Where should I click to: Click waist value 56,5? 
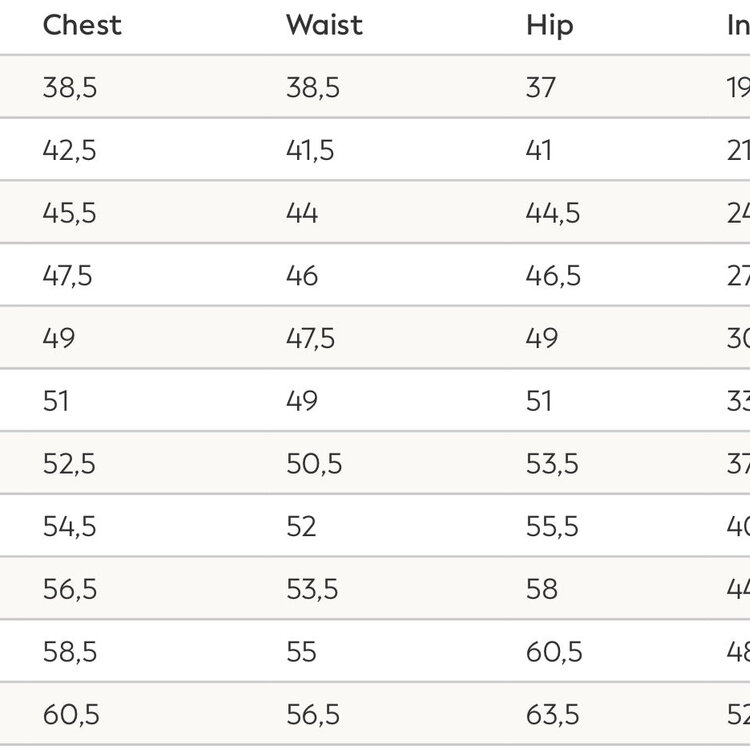point(313,715)
